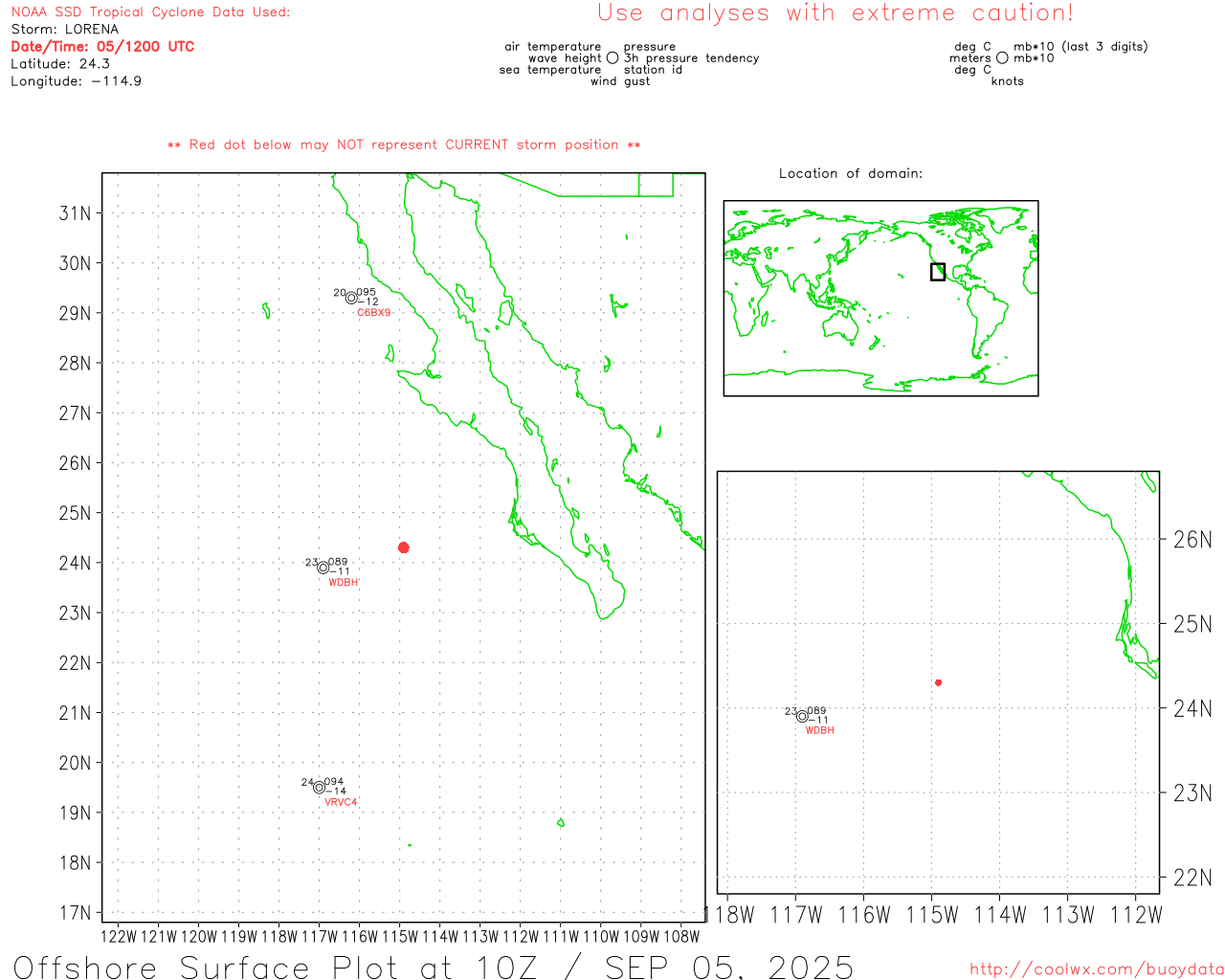Click 'station id' legend label
This screenshot has width=1225, height=980.
(x=654, y=70)
